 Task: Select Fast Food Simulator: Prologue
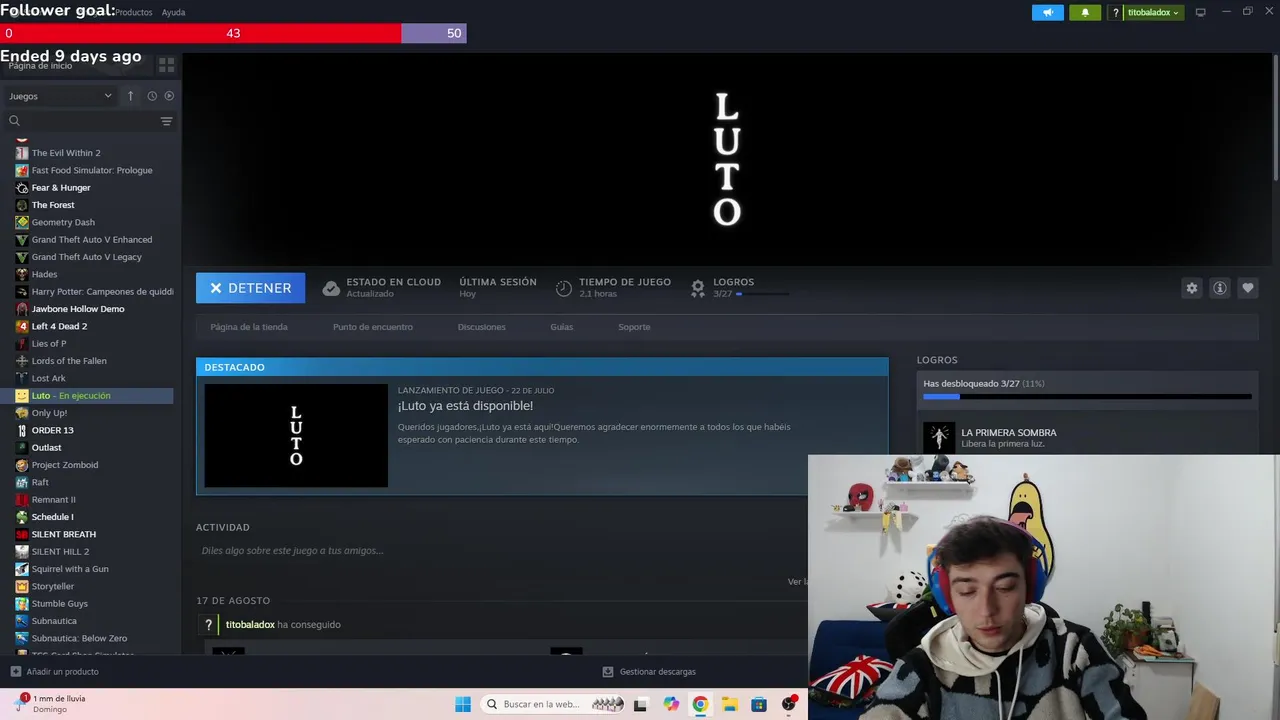[x=92, y=170]
